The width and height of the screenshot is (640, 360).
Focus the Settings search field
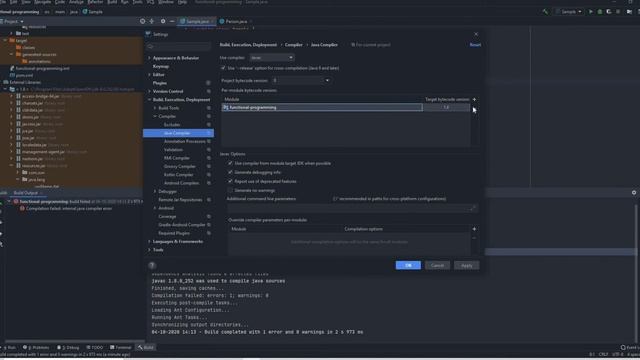[178, 47]
